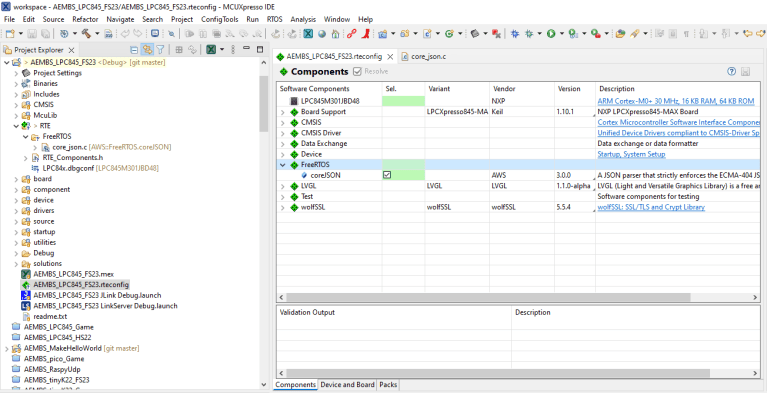Click the globe icon in the toolbar
This screenshot has width=767, height=393.
[x=322, y=34]
